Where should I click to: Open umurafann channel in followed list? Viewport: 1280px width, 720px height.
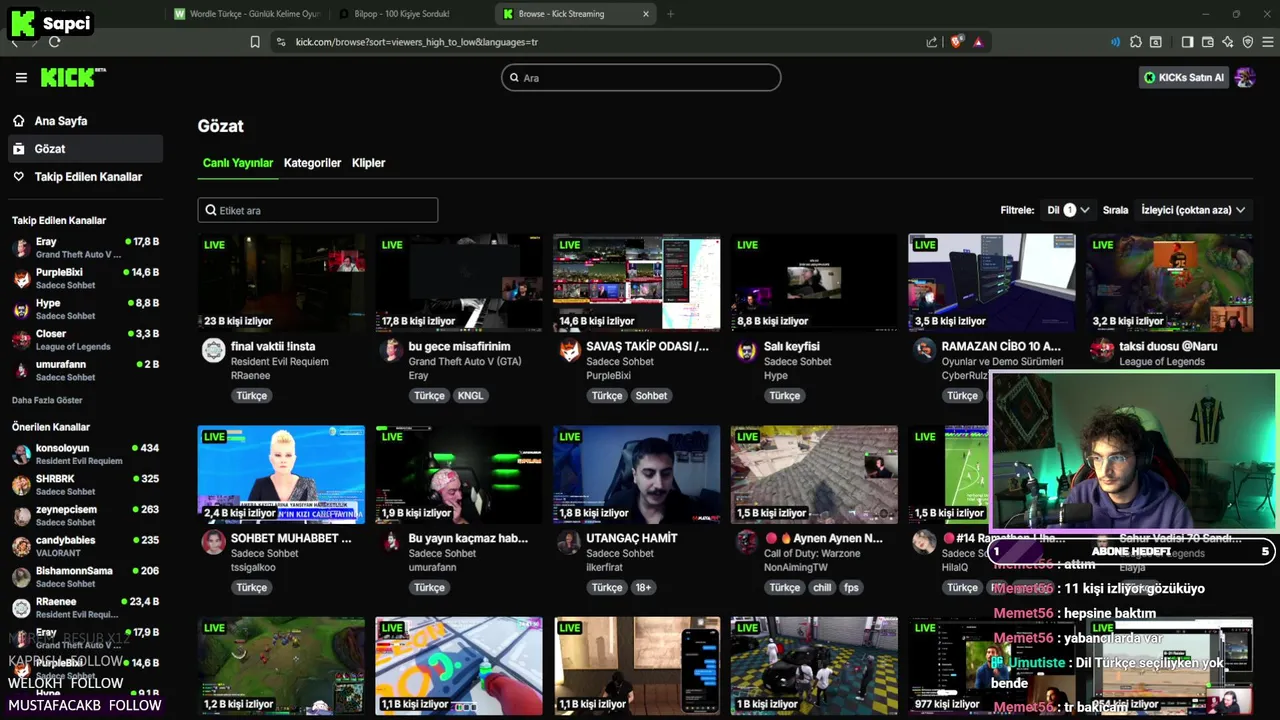tap(85, 371)
